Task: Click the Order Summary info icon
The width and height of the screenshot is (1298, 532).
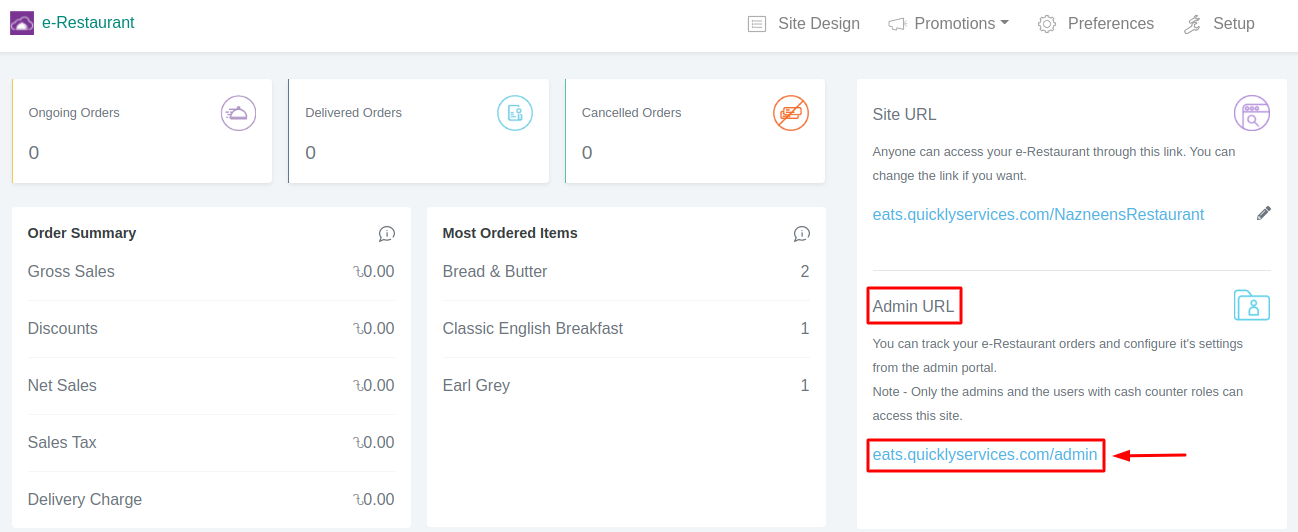Action: click(386, 234)
